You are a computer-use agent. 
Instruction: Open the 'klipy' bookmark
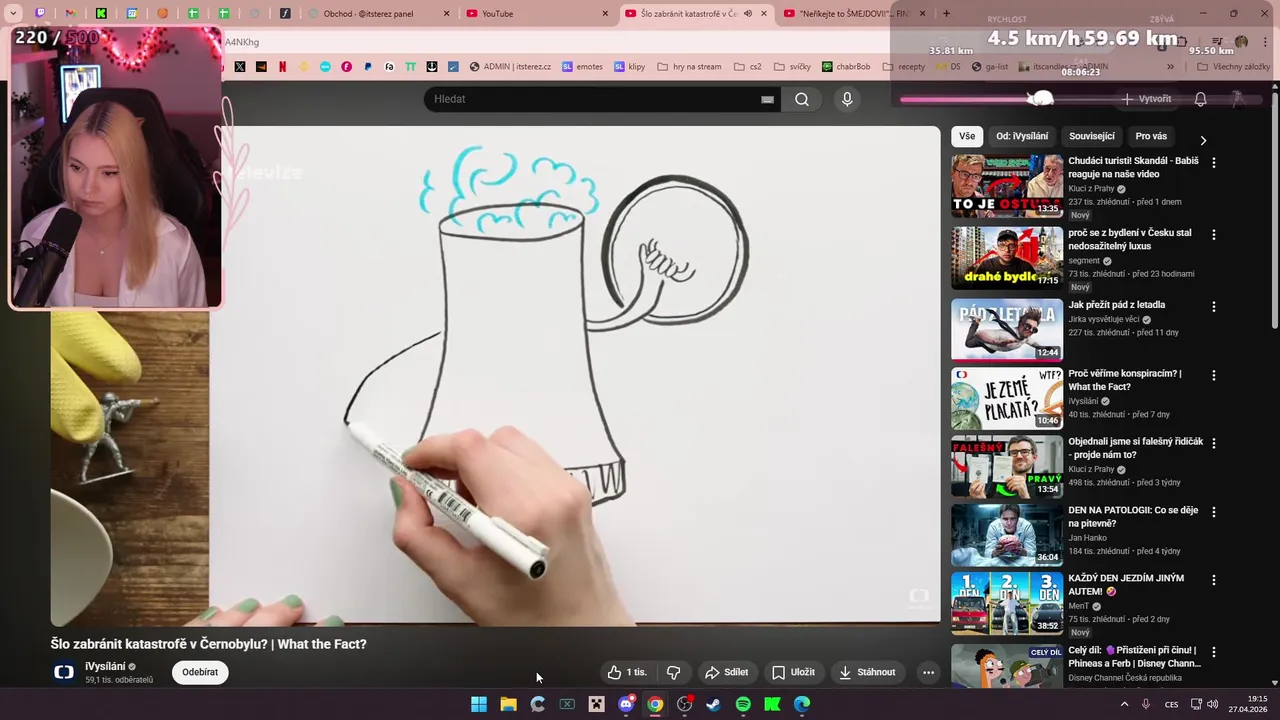(x=630, y=67)
